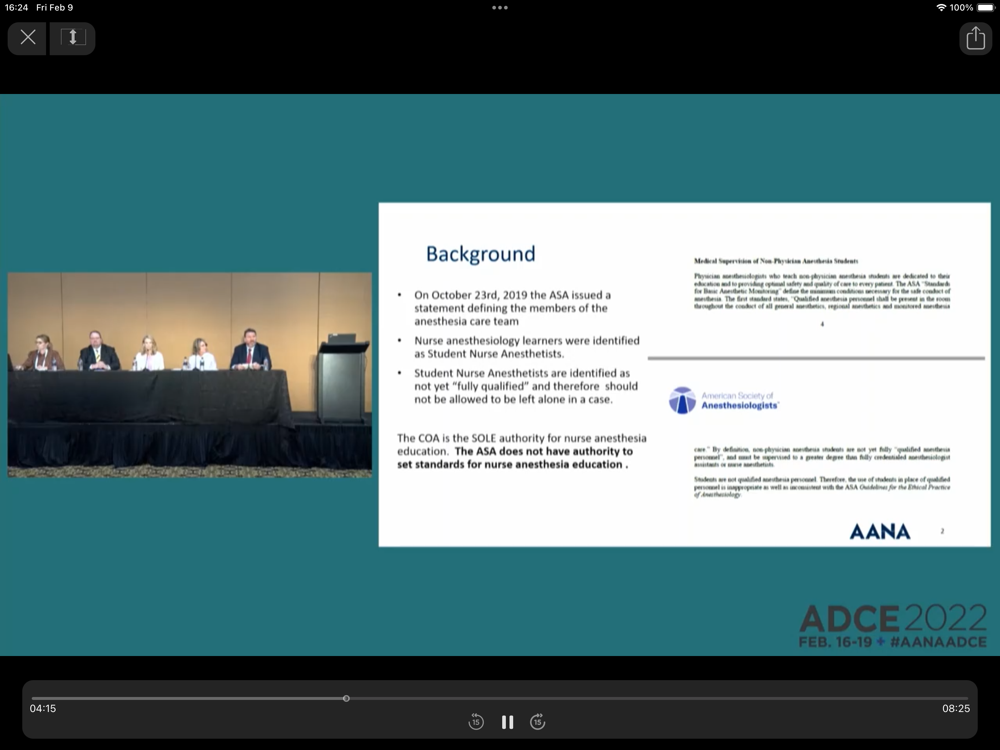Click the American Society of Anesthesiologists logo
Screen dimensions: 1000x750
point(723,401)
